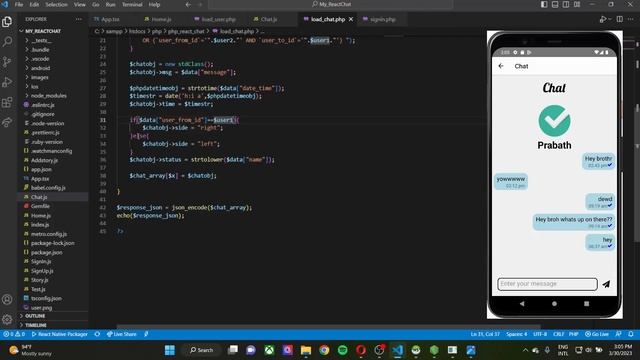Tap the back arrow in emulator Chat header
Viewport: 640px width, 360px height.
tap(501, 66)
